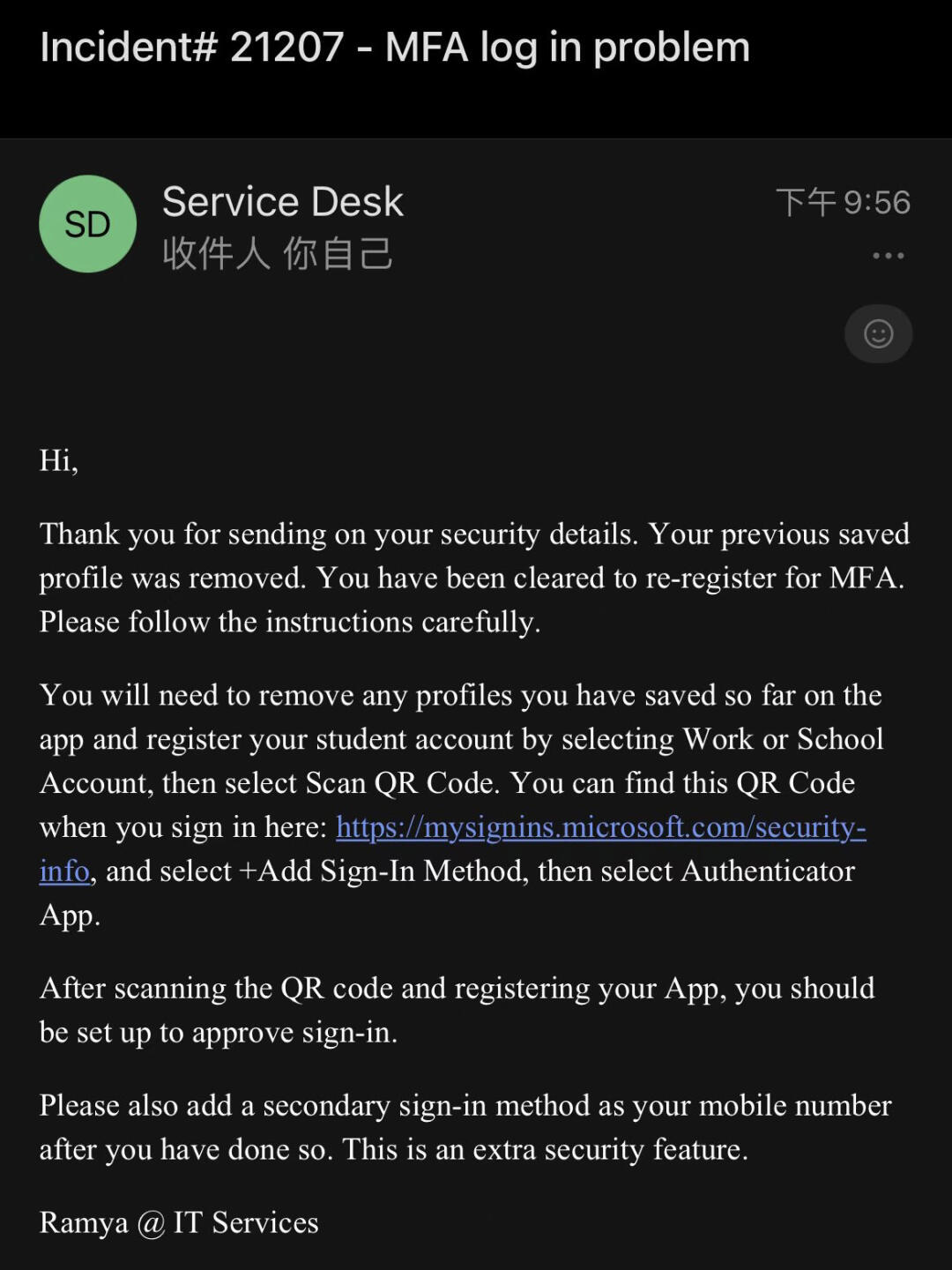
Task: Click the "Hi," greeting line
Action: 59,460
